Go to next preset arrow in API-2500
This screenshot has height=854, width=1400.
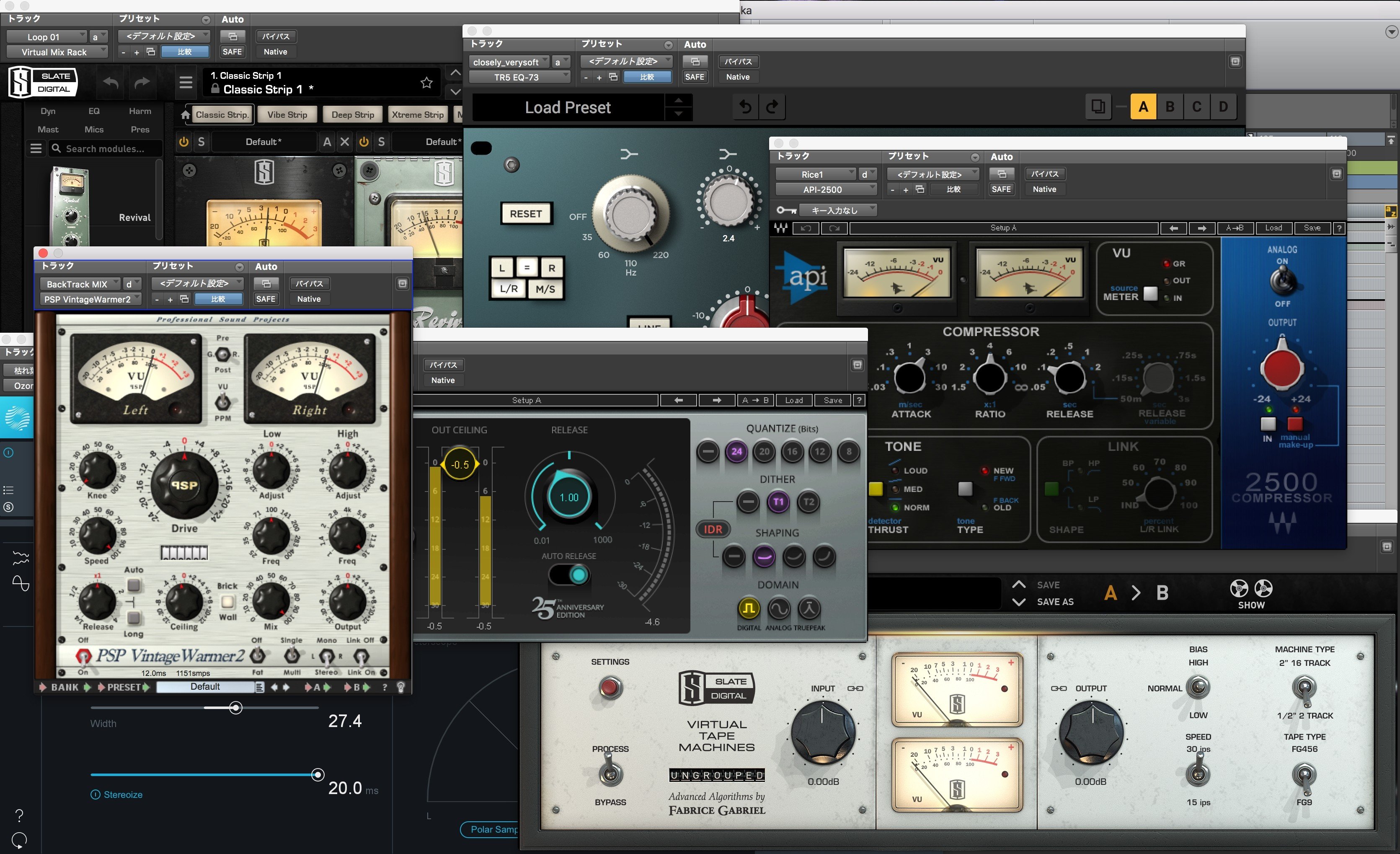click(x=1201, y=228)
